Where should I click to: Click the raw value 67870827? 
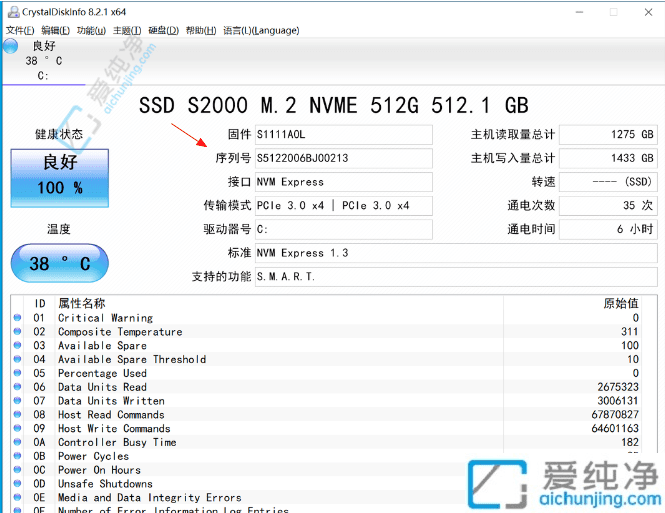coord(615,415)
